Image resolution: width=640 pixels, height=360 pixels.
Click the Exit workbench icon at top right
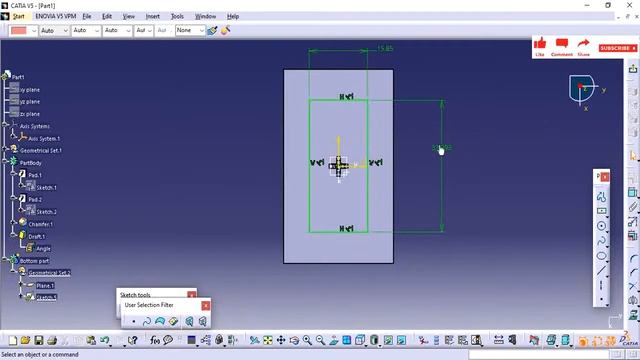point(633,69)
